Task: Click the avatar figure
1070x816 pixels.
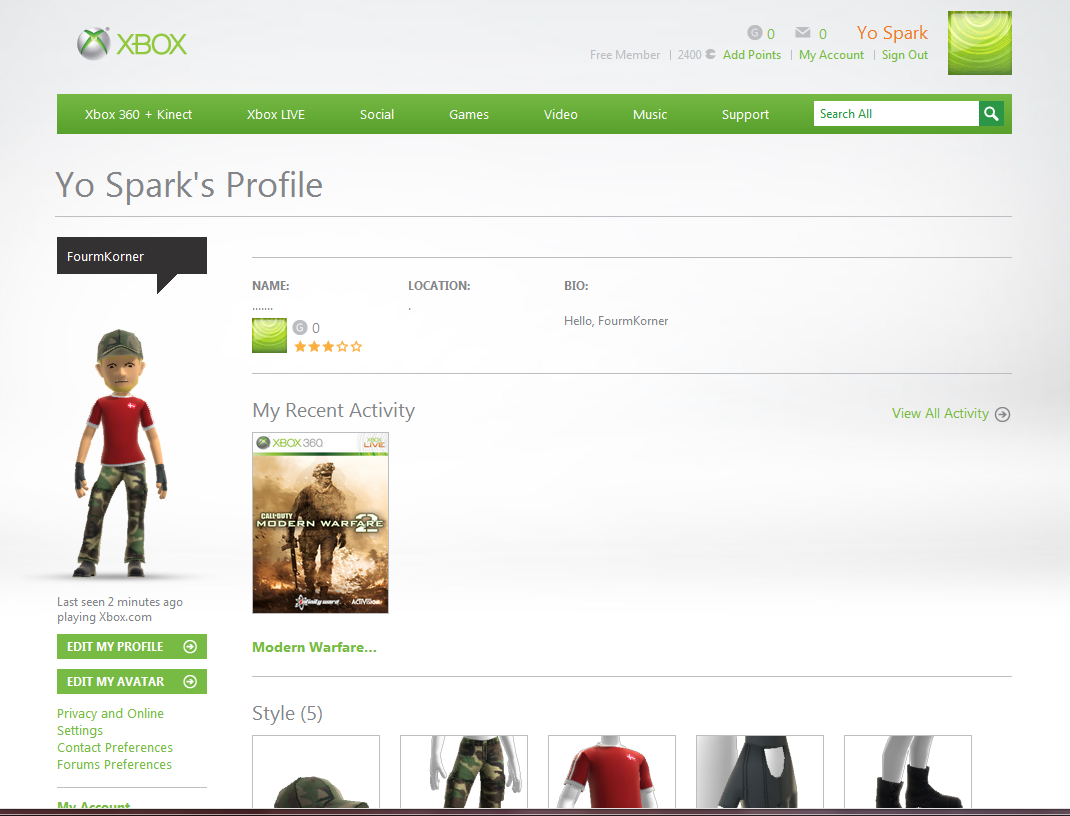Action: click(120, 453)
